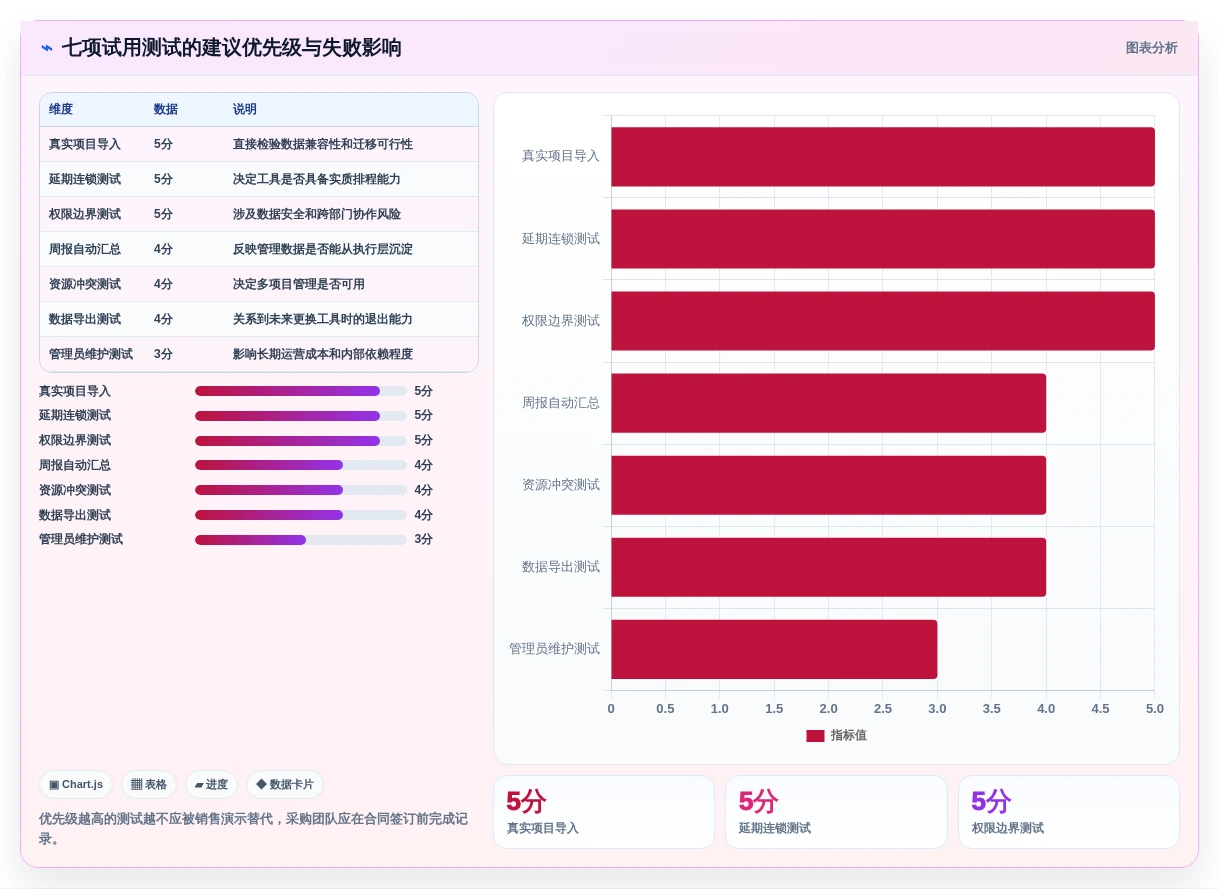1219x889 pixels.
Task: Click the 数据 column header
Action: [166, 109]
